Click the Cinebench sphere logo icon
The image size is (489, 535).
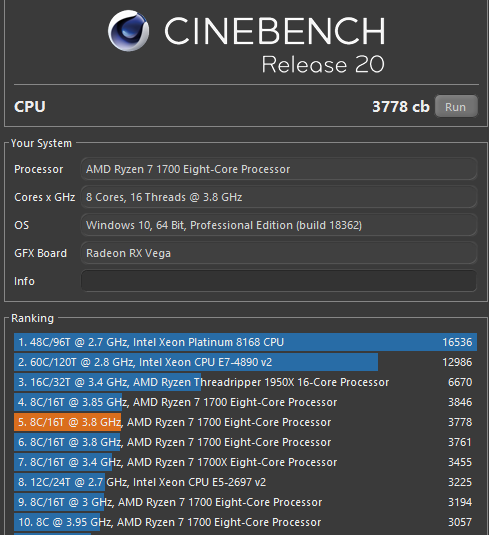coord(128,31)
